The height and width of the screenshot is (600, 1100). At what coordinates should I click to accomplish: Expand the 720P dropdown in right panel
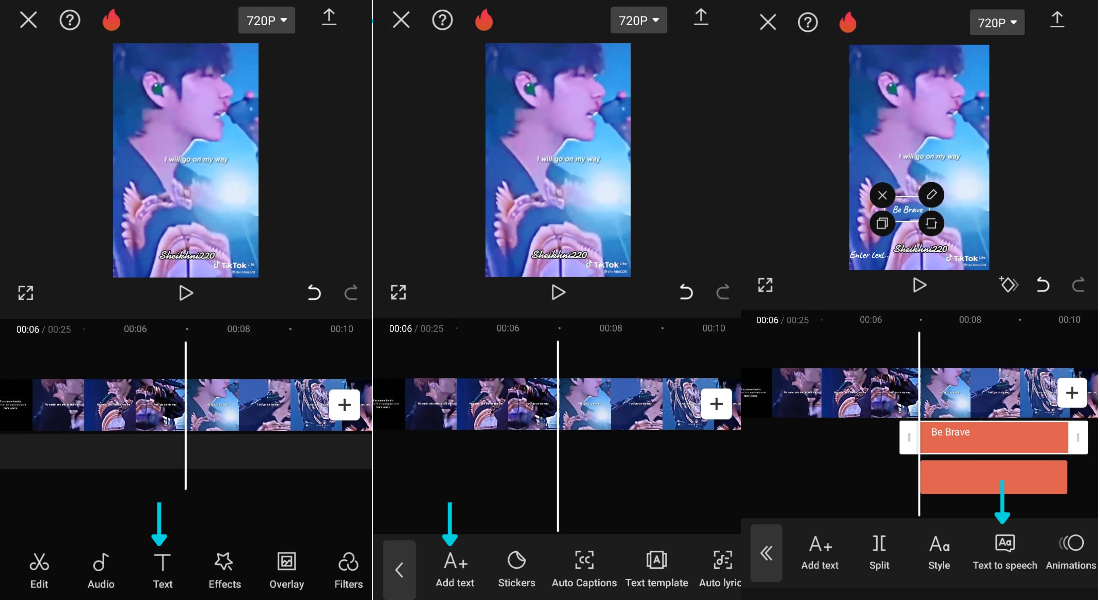coord(997,22)
